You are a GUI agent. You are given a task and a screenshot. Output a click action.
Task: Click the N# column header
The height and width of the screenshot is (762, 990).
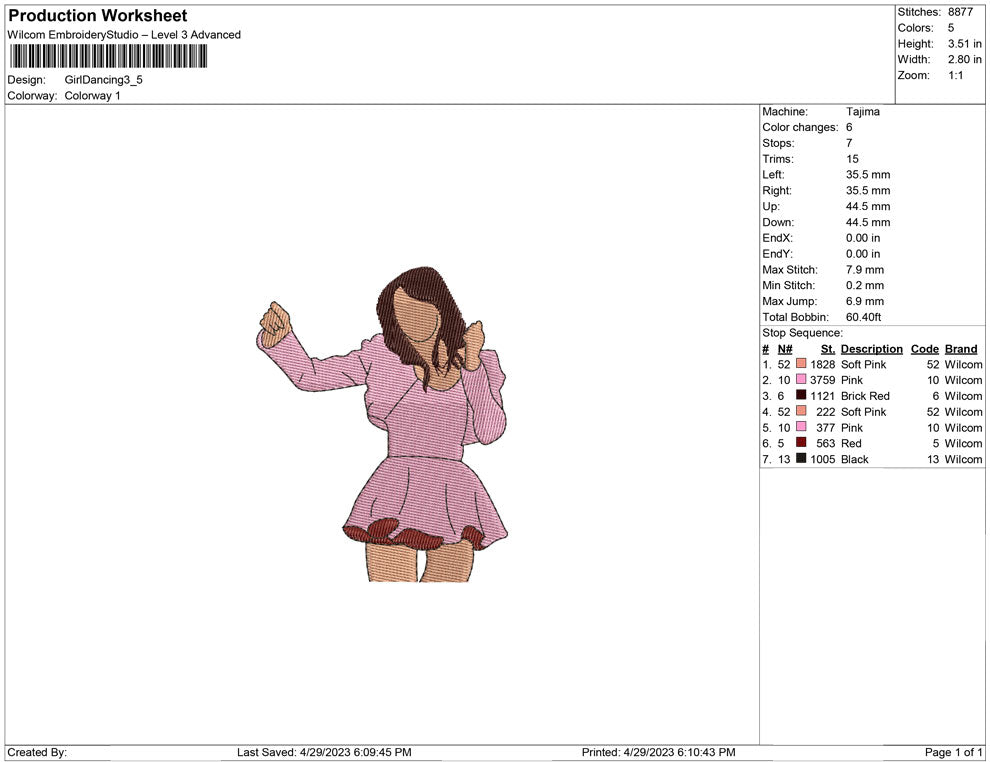(x=785, y=349)
